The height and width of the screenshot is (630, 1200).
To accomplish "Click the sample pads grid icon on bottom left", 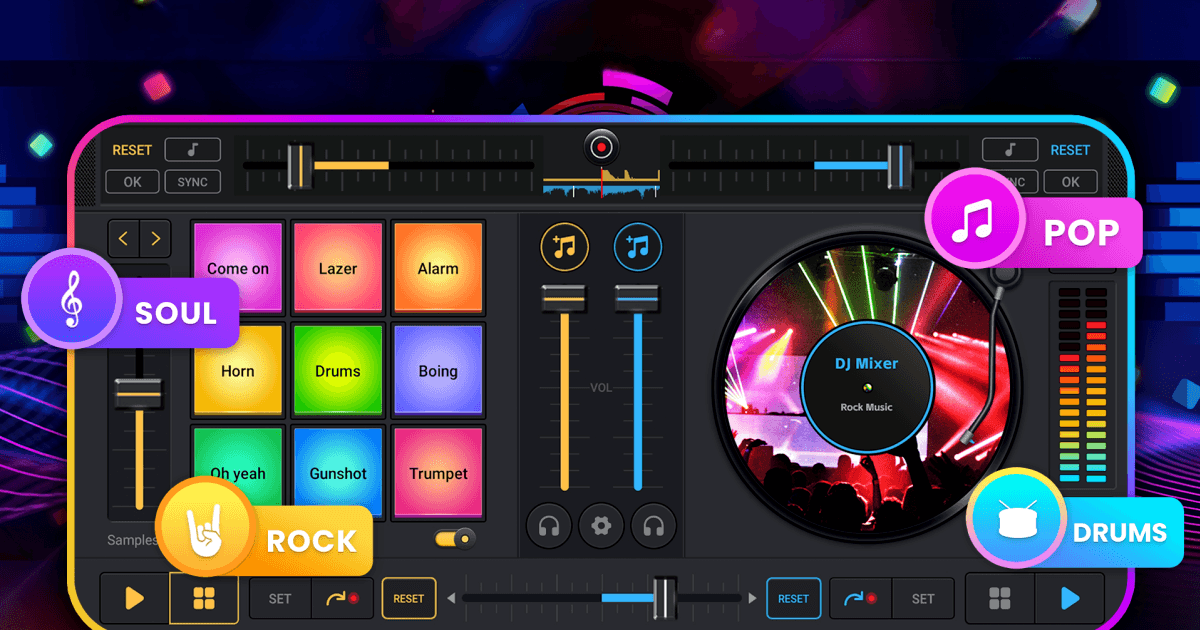I will point(203,598).
